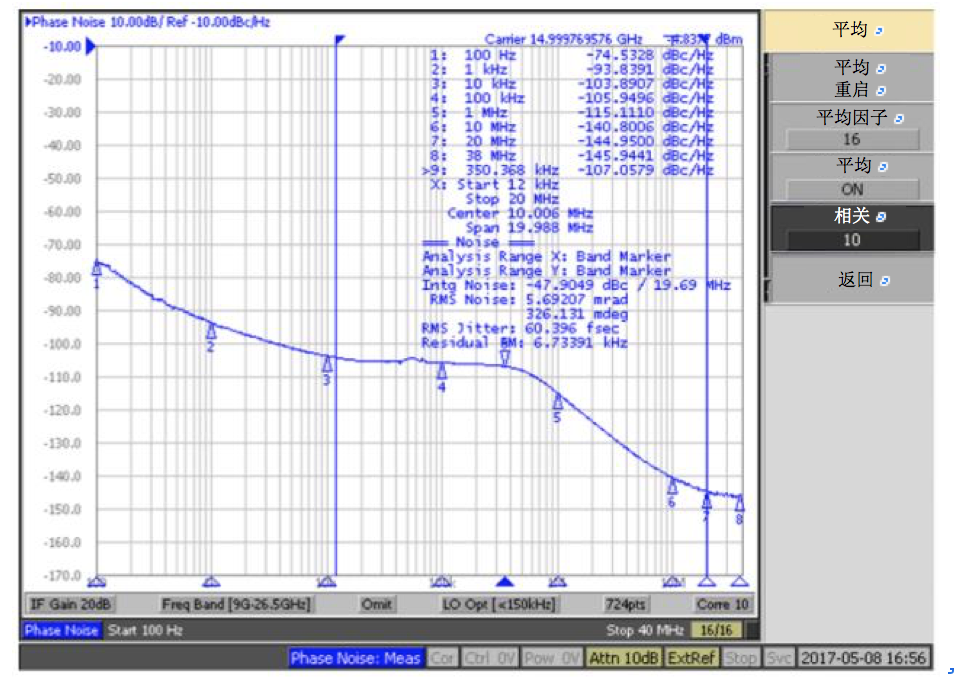Click active marker 9 on the trace
960x682 pixels.
point(505,359)
